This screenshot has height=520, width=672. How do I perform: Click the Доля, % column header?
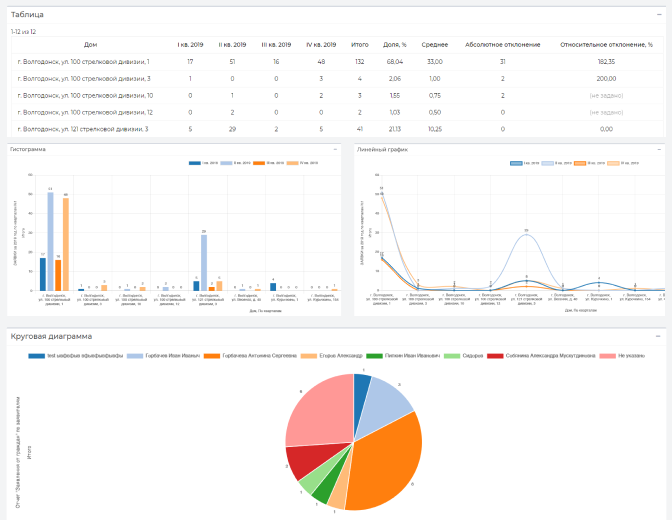pyautogui.click(x=395, y=45)
